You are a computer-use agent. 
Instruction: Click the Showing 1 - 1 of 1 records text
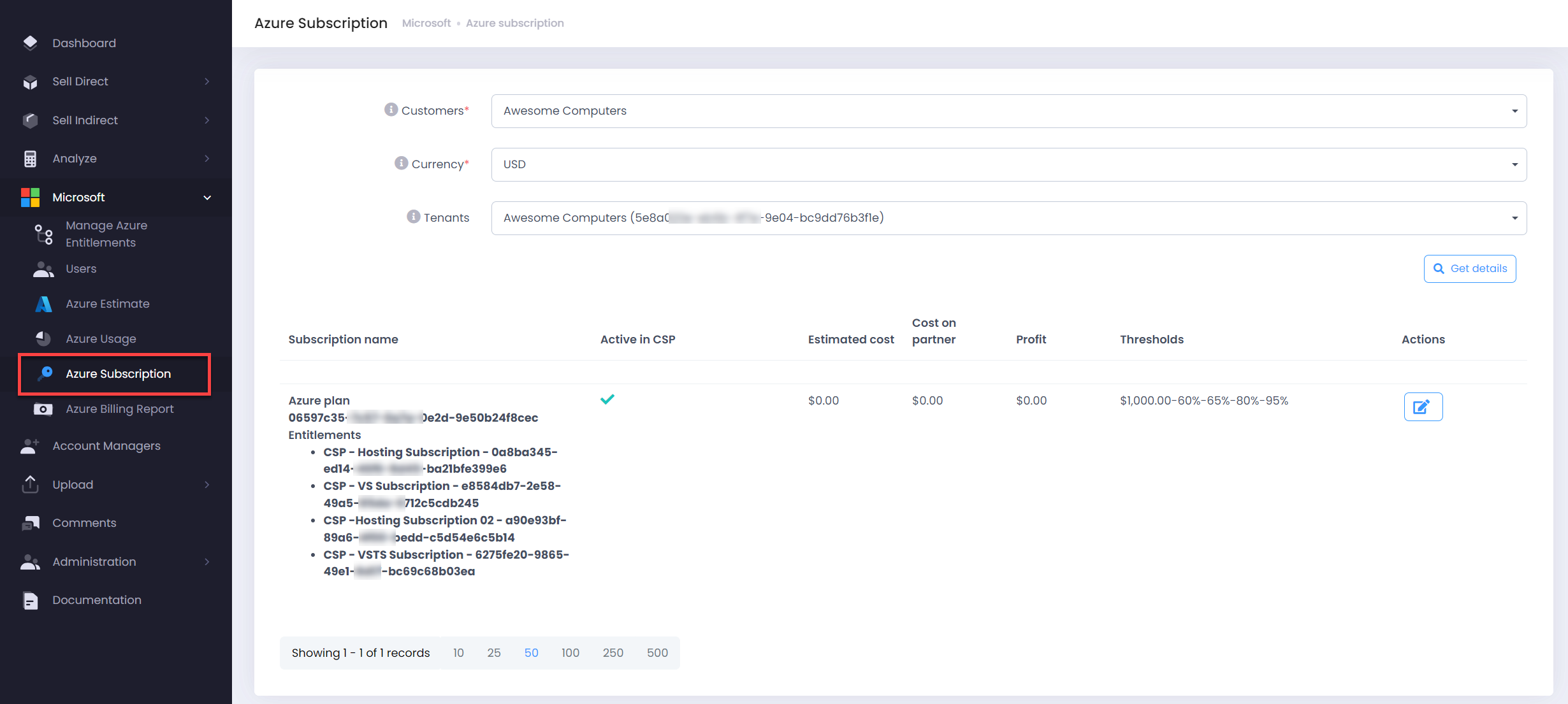361,653
